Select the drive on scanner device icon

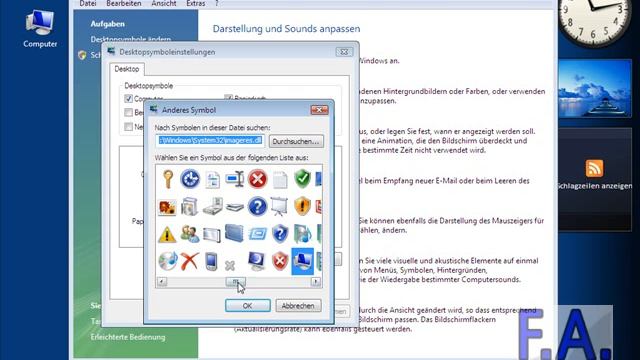(x=213, y=207)
